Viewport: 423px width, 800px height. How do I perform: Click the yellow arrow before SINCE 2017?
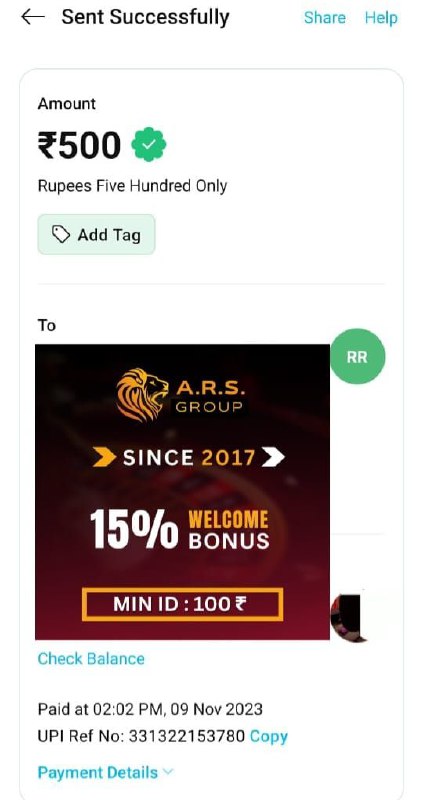(105, 458)
